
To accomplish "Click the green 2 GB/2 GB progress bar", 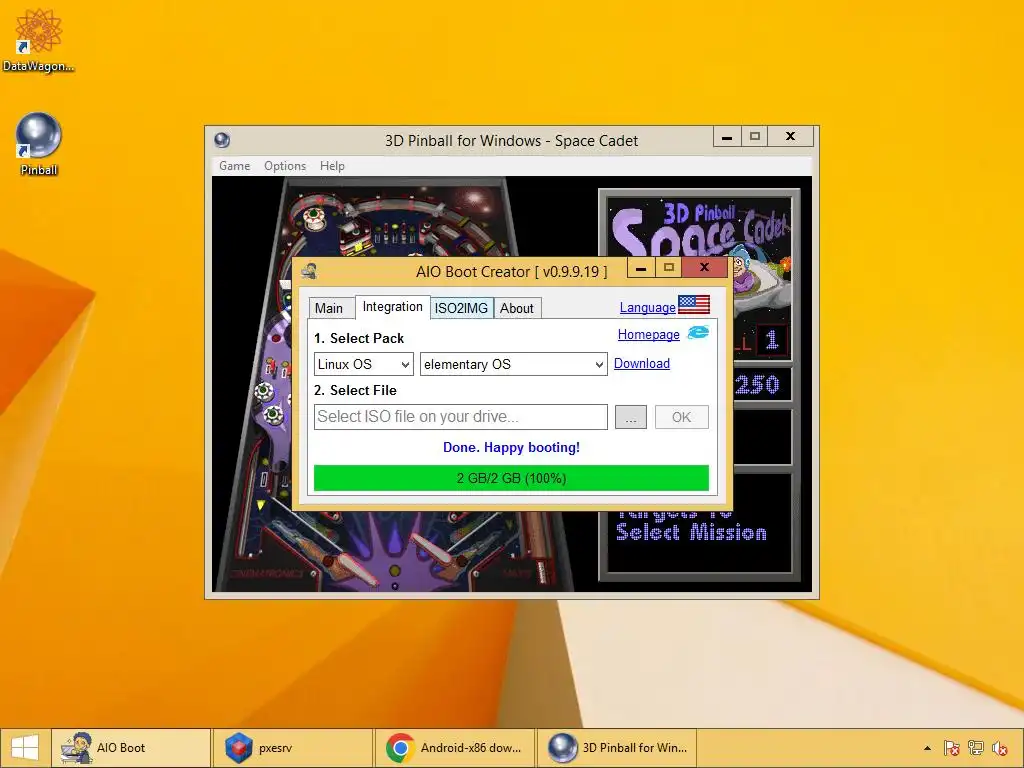I will click(x=511, y=478).
